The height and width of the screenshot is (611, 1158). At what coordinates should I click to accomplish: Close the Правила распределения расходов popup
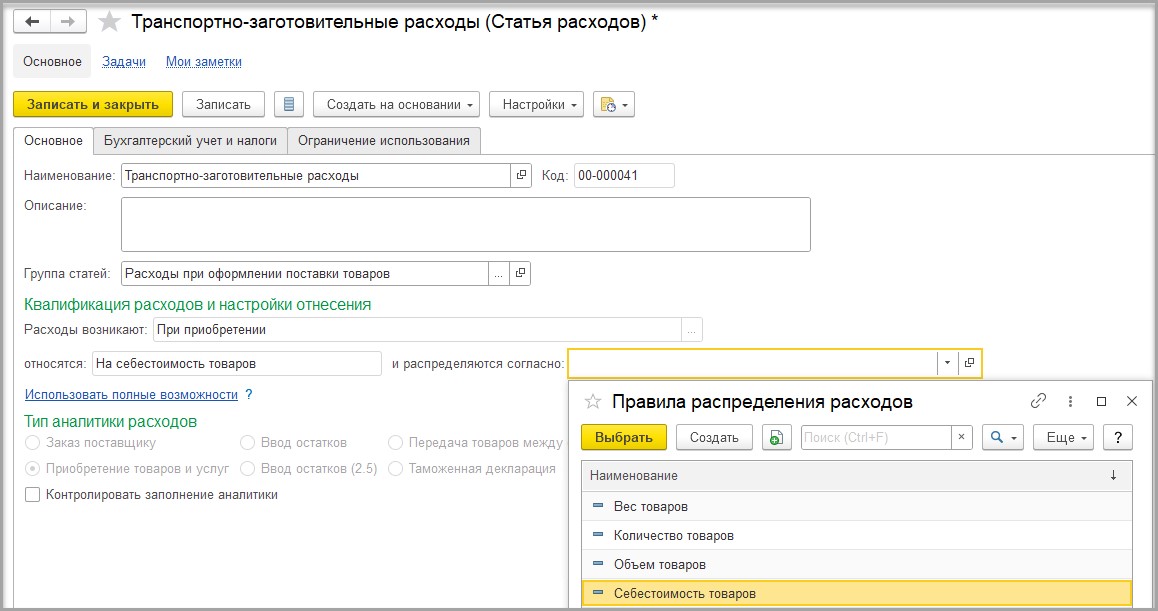coord(1131,401)
